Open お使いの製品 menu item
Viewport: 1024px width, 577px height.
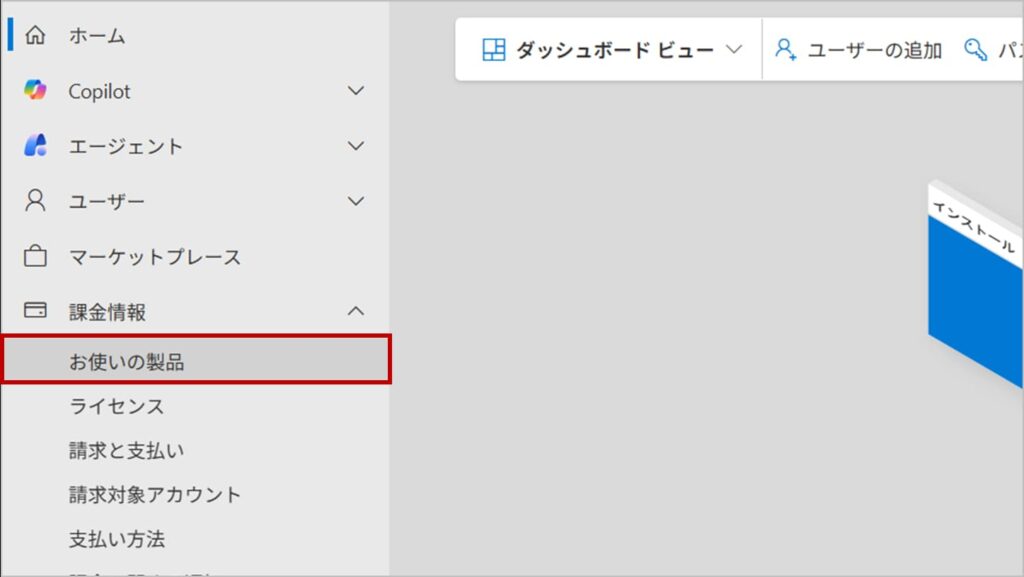[127, 362]
